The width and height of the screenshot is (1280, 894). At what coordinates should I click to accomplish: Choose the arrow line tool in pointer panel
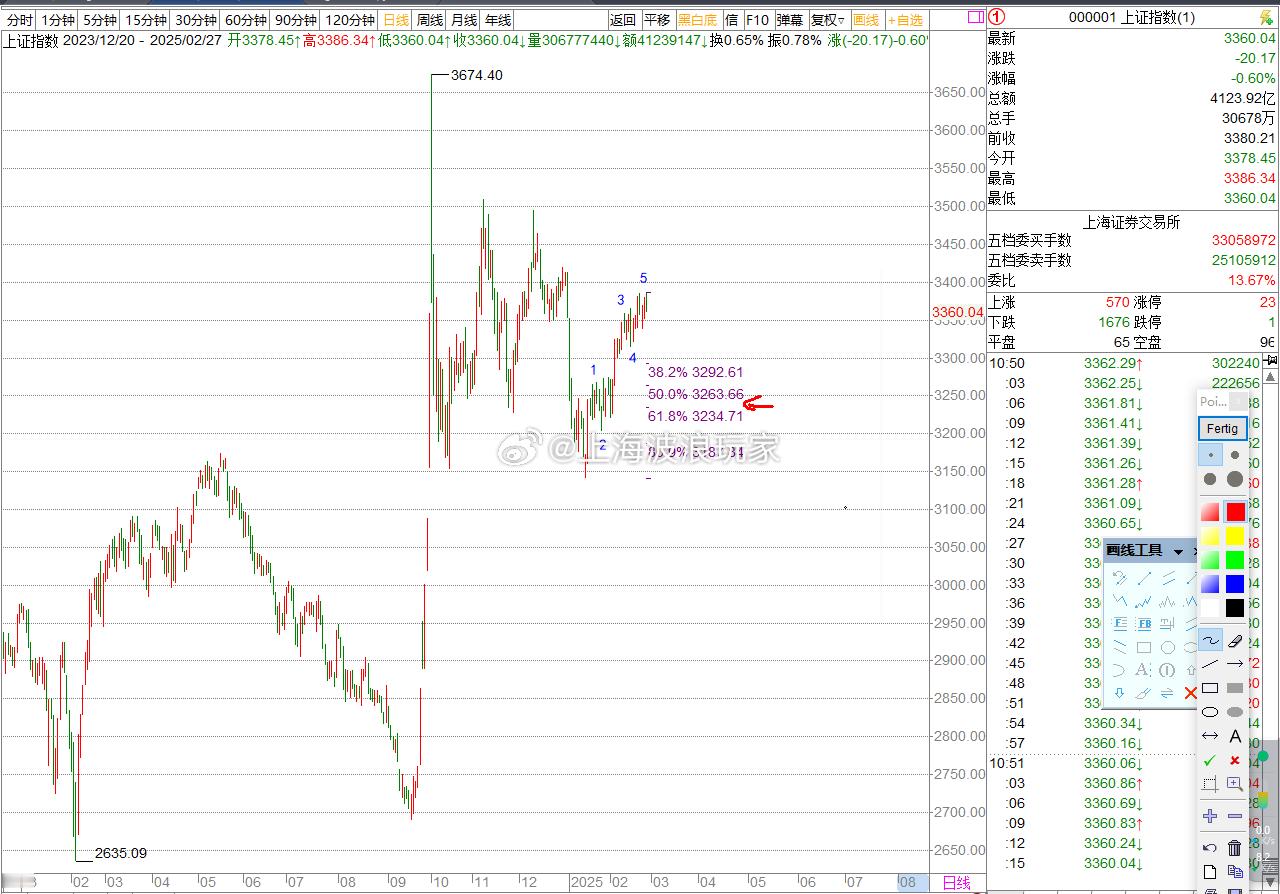1235,663
